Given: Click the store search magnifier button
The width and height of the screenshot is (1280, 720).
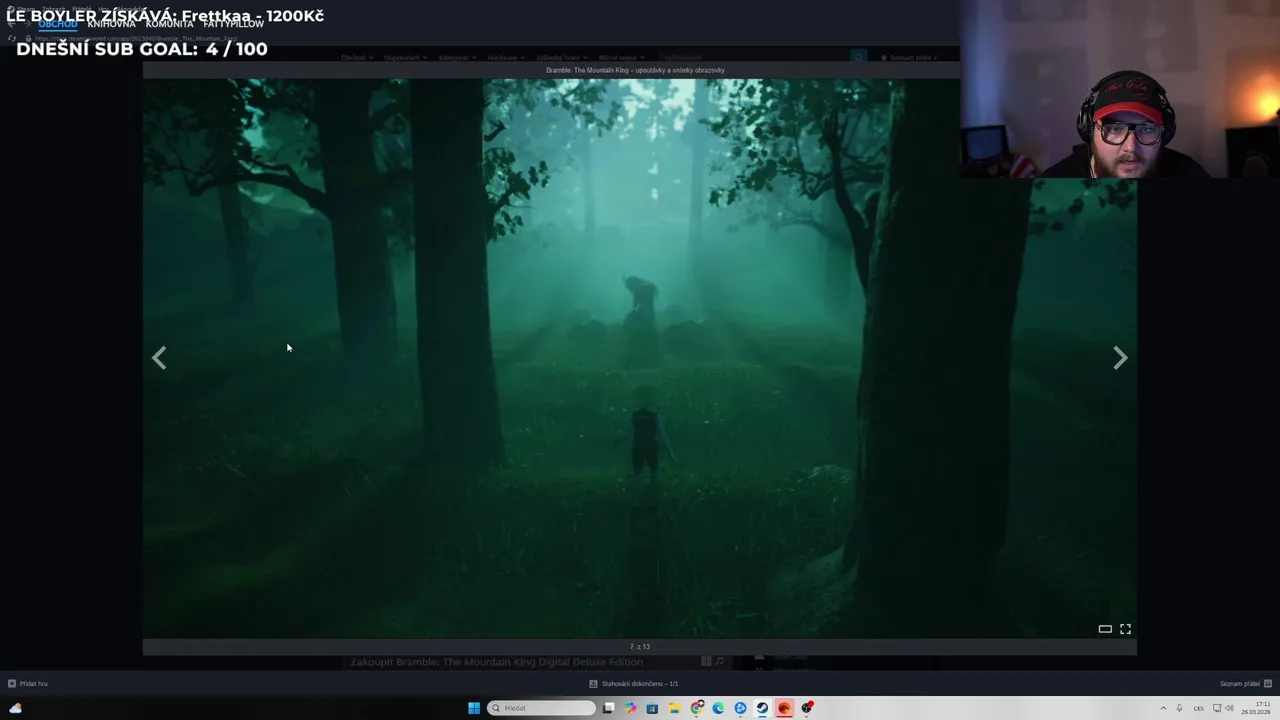Looking at the screenshot, I should pyautogui.click(x=858, y=58).
